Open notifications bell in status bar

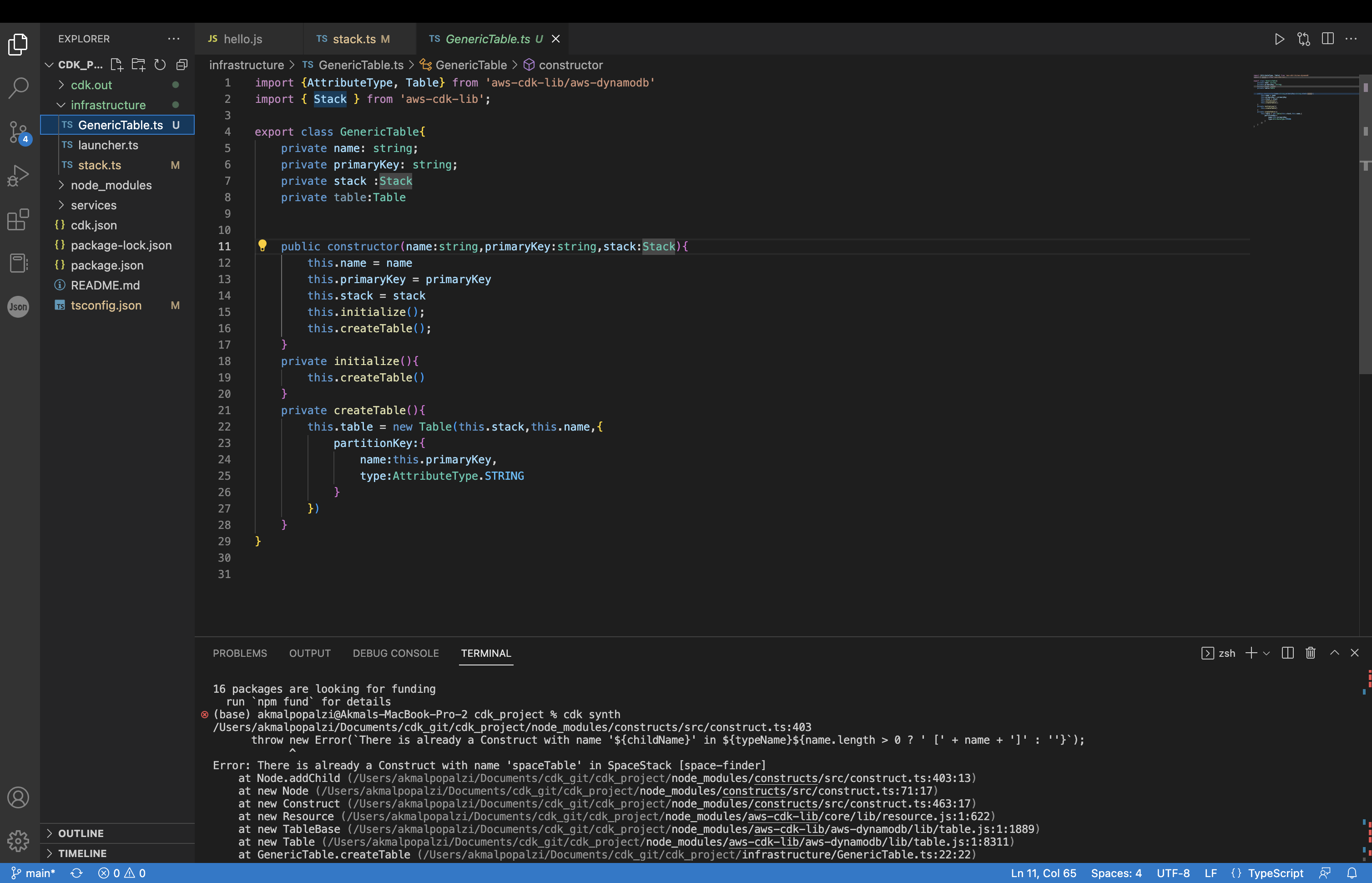(1352, 873)
